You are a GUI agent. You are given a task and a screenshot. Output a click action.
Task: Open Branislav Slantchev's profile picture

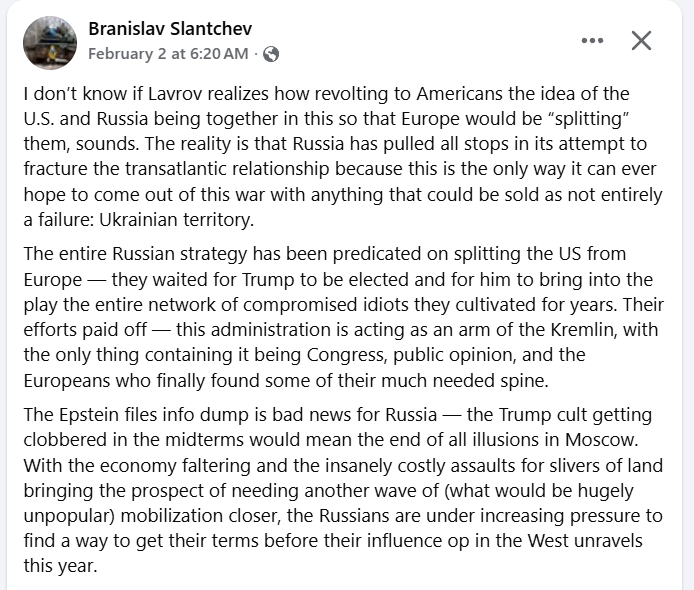coord(49,42)
